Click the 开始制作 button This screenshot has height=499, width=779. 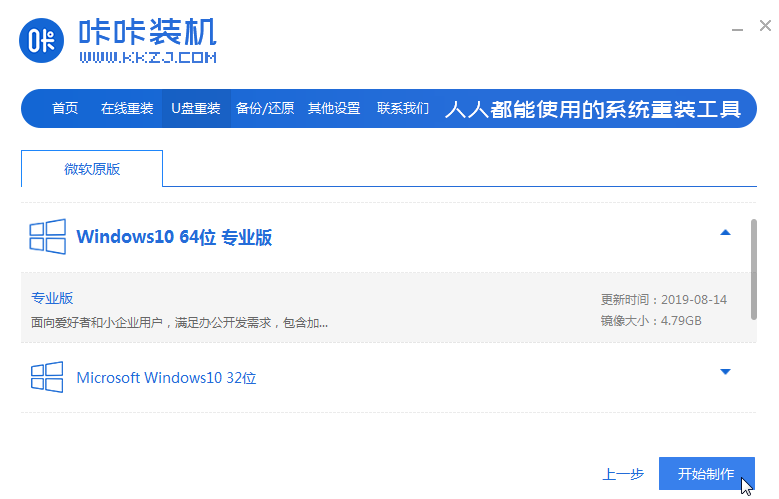(x=706, y=474)
